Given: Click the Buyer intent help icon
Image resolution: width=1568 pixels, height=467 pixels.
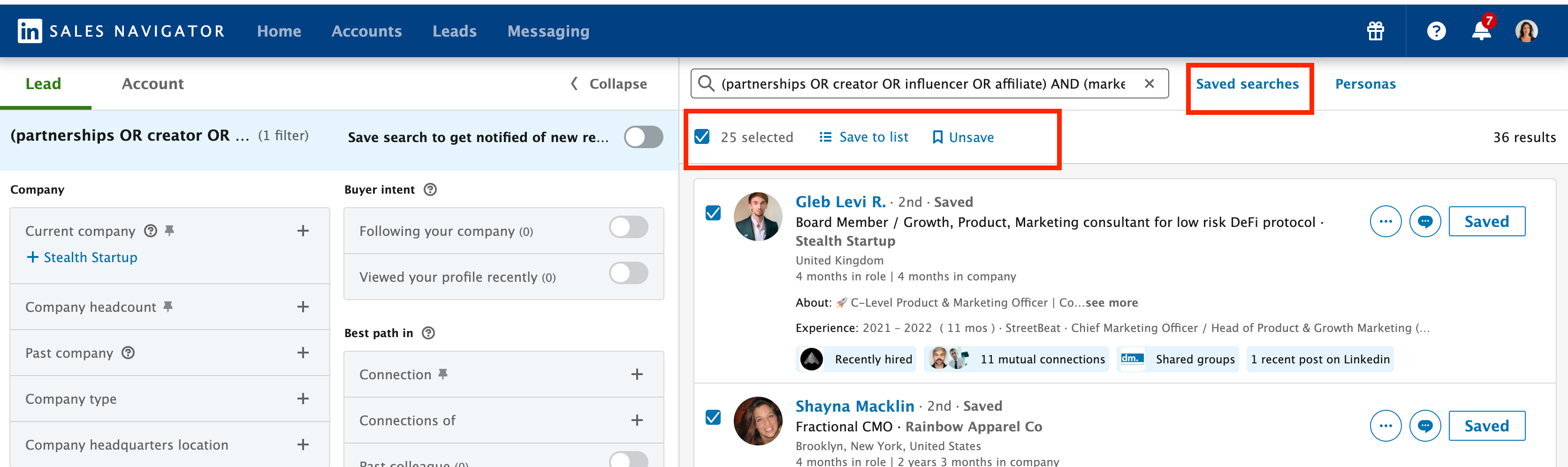Looking at the screenshot, I should (430, 190).
